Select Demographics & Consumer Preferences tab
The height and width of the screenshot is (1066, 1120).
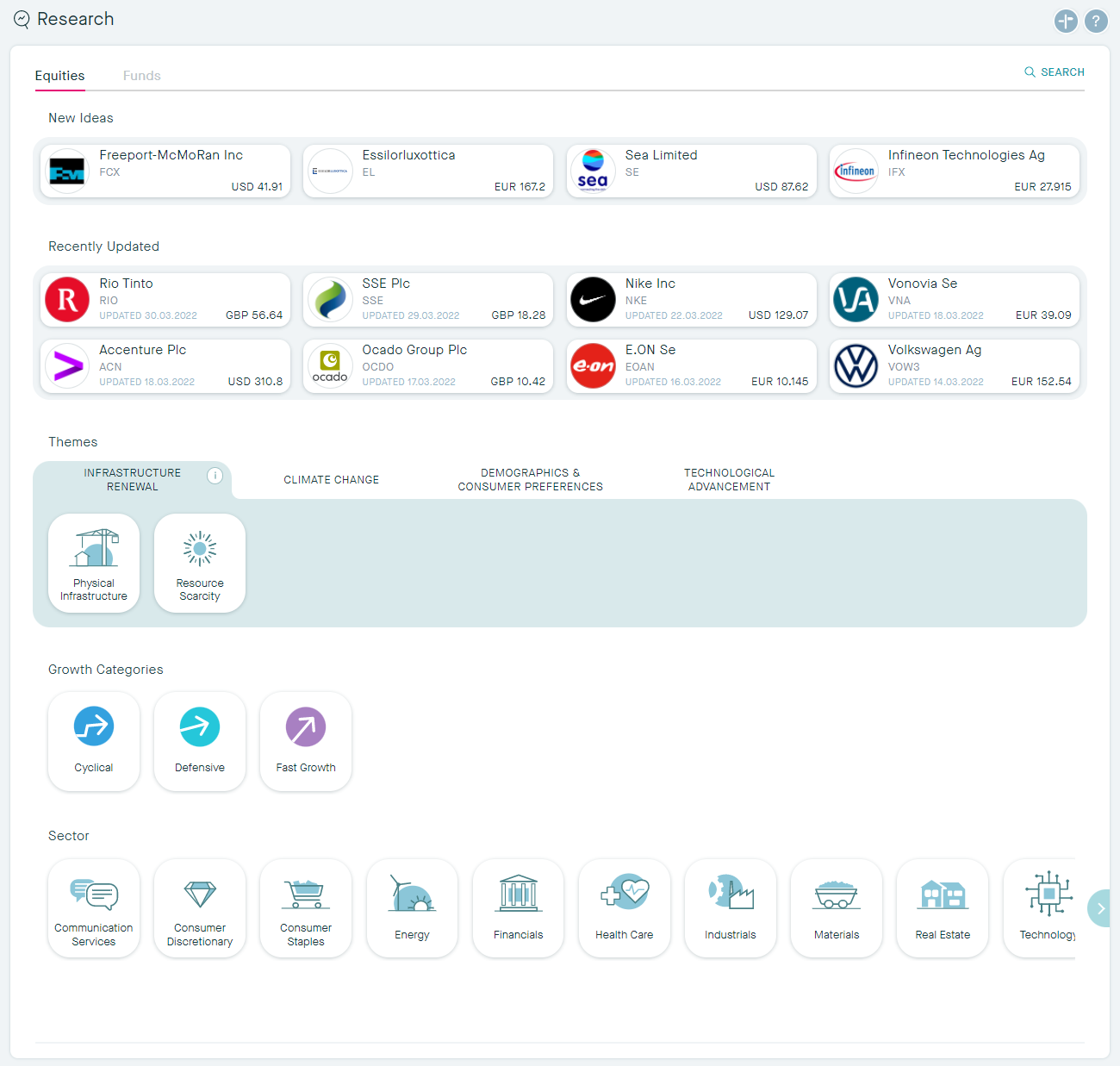(531, 480)
